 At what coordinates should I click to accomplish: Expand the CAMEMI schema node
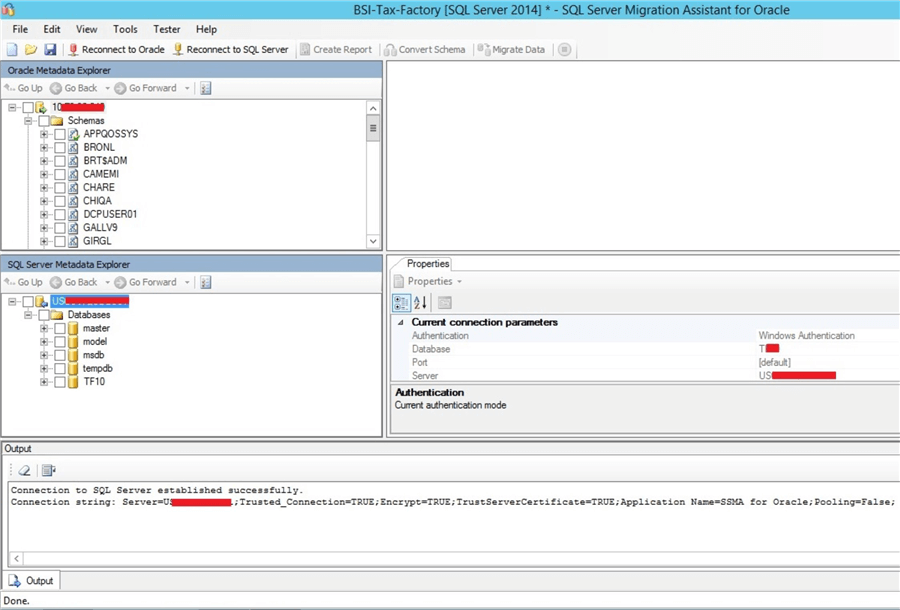[42, 174]
